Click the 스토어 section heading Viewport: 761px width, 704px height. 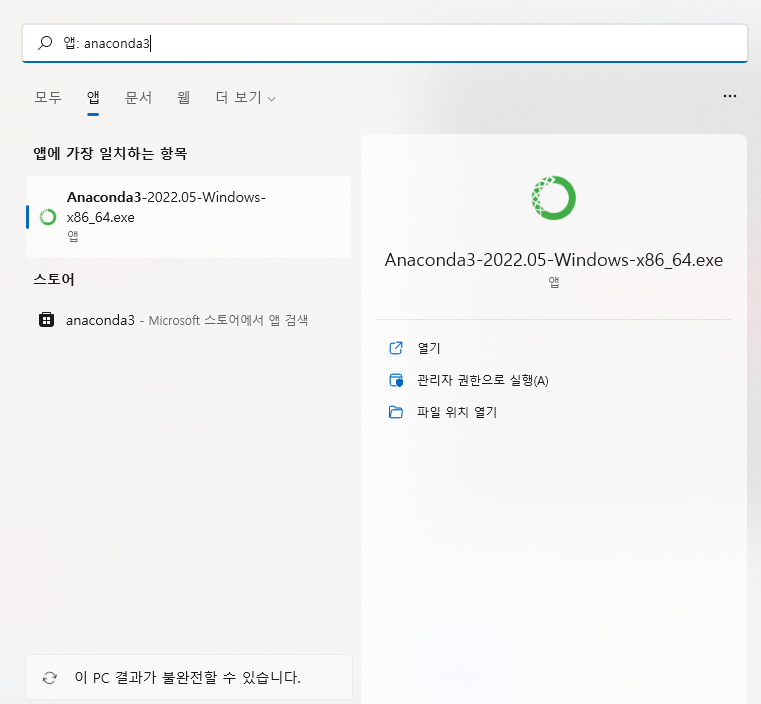[x=54, y=279]
